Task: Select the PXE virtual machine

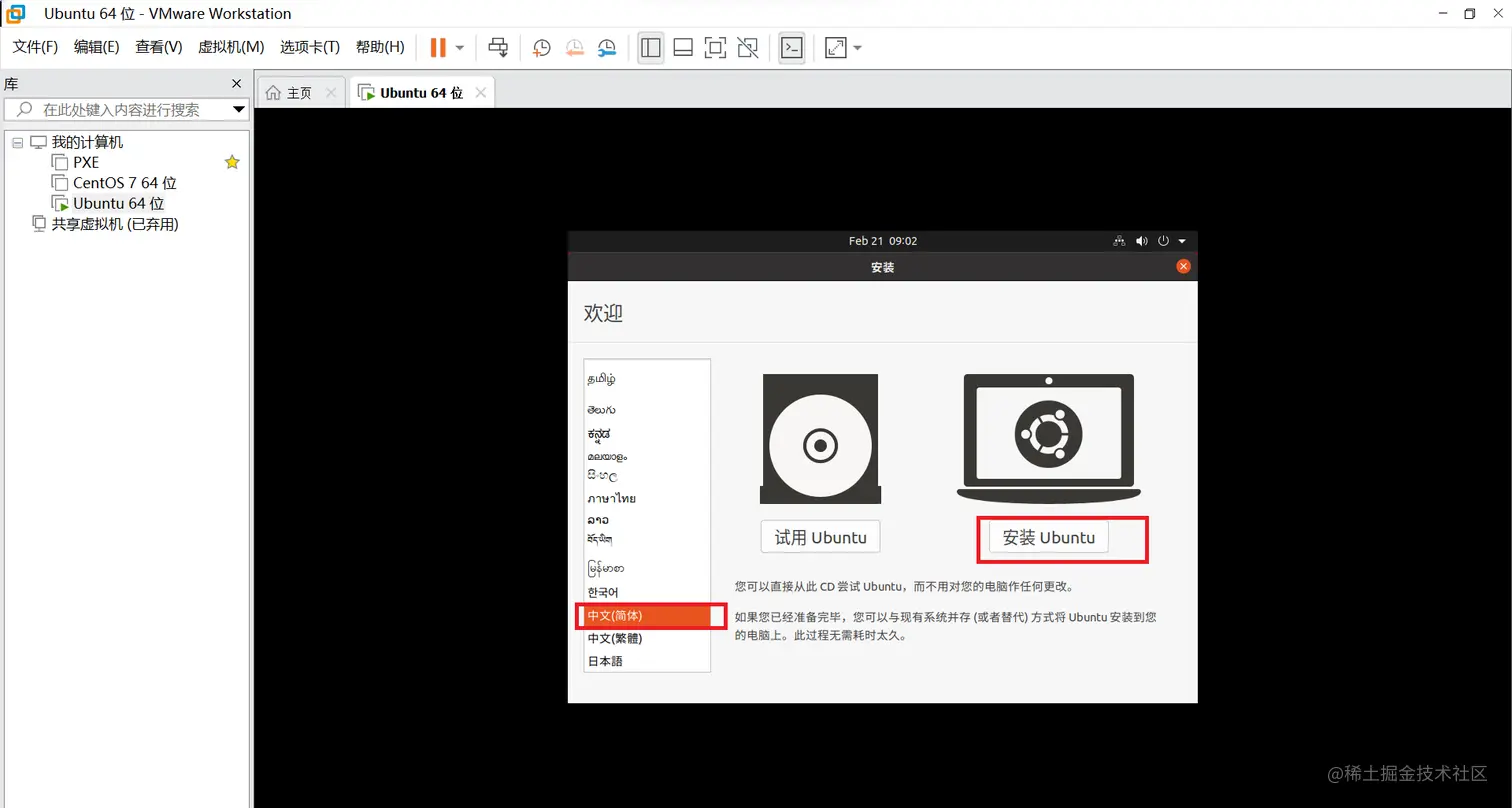Action: [86, 162]
